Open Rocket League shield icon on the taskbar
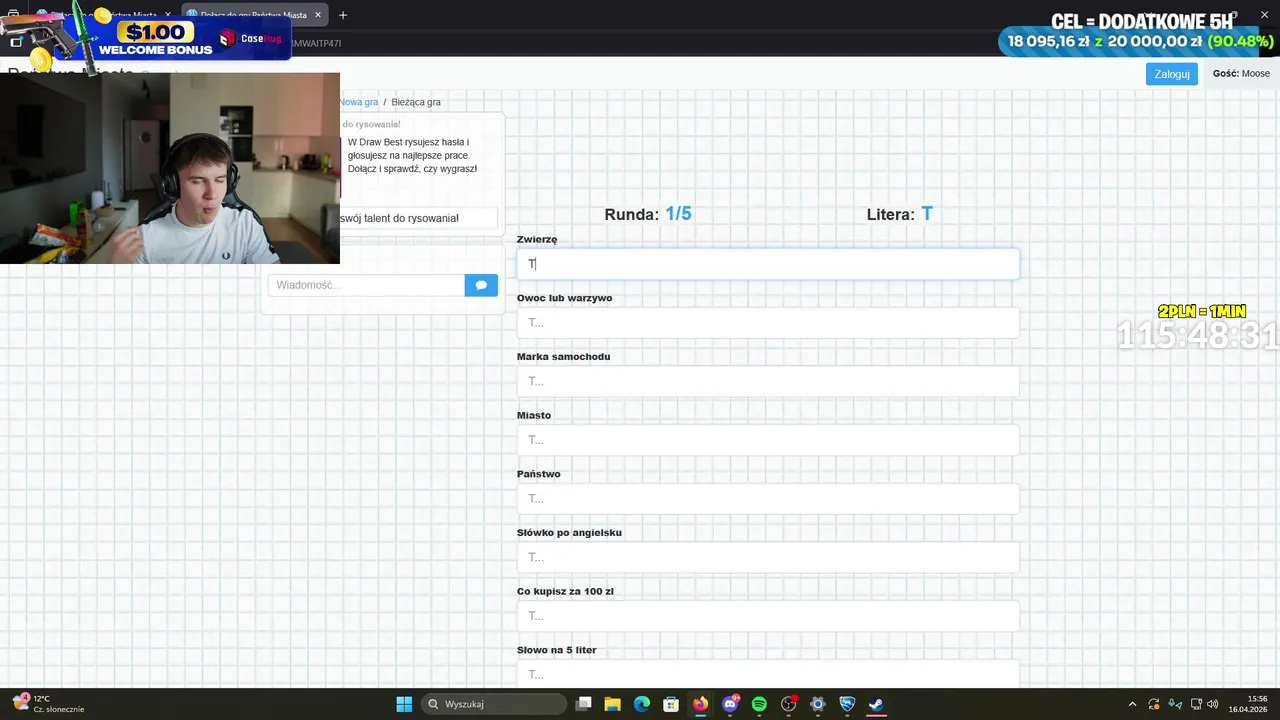This screenshot has height=720, width=1280. pos(847,704)
